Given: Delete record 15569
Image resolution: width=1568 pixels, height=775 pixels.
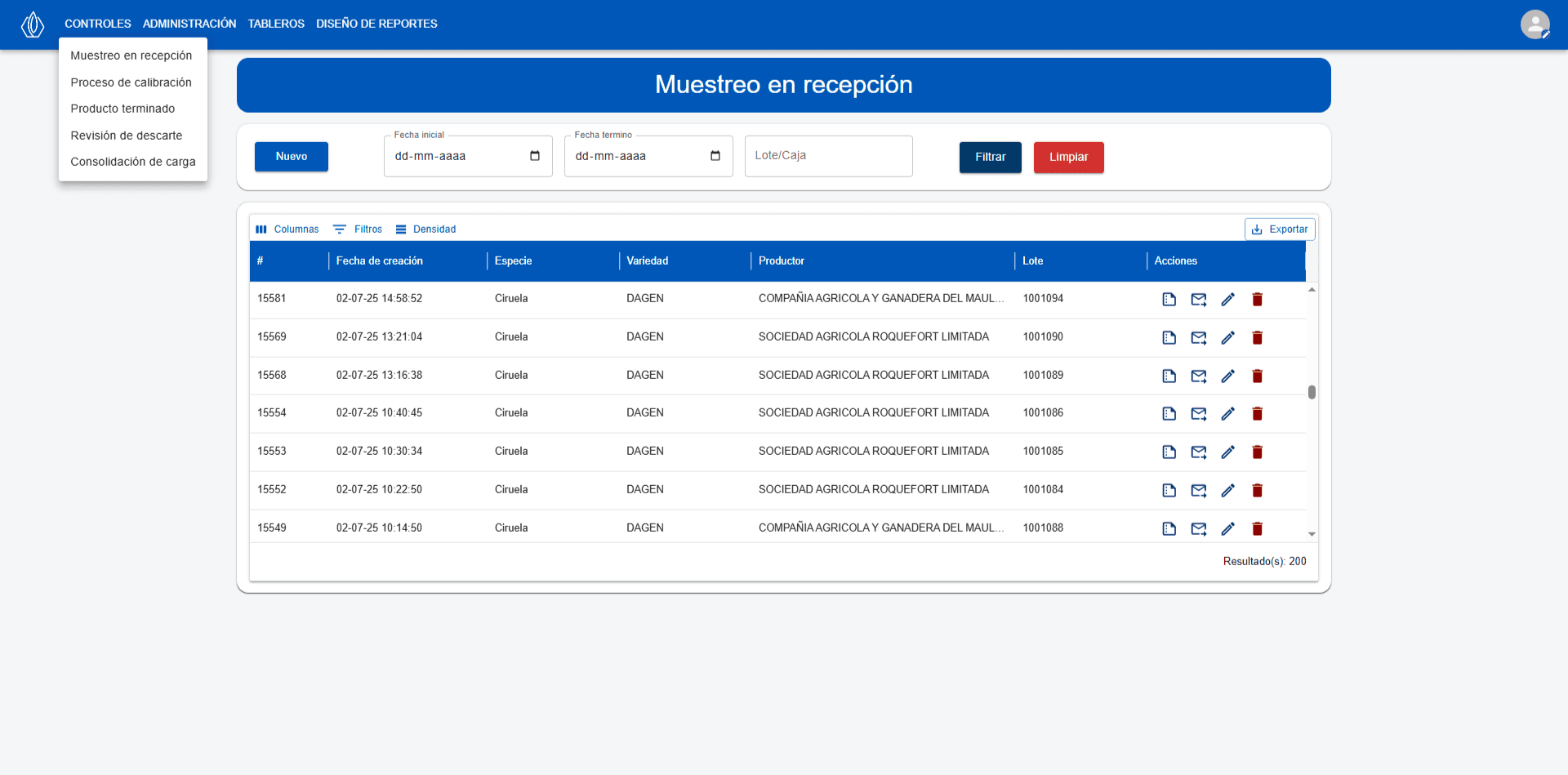Looking at the screenshot, I should click(x=1257, y=337).
